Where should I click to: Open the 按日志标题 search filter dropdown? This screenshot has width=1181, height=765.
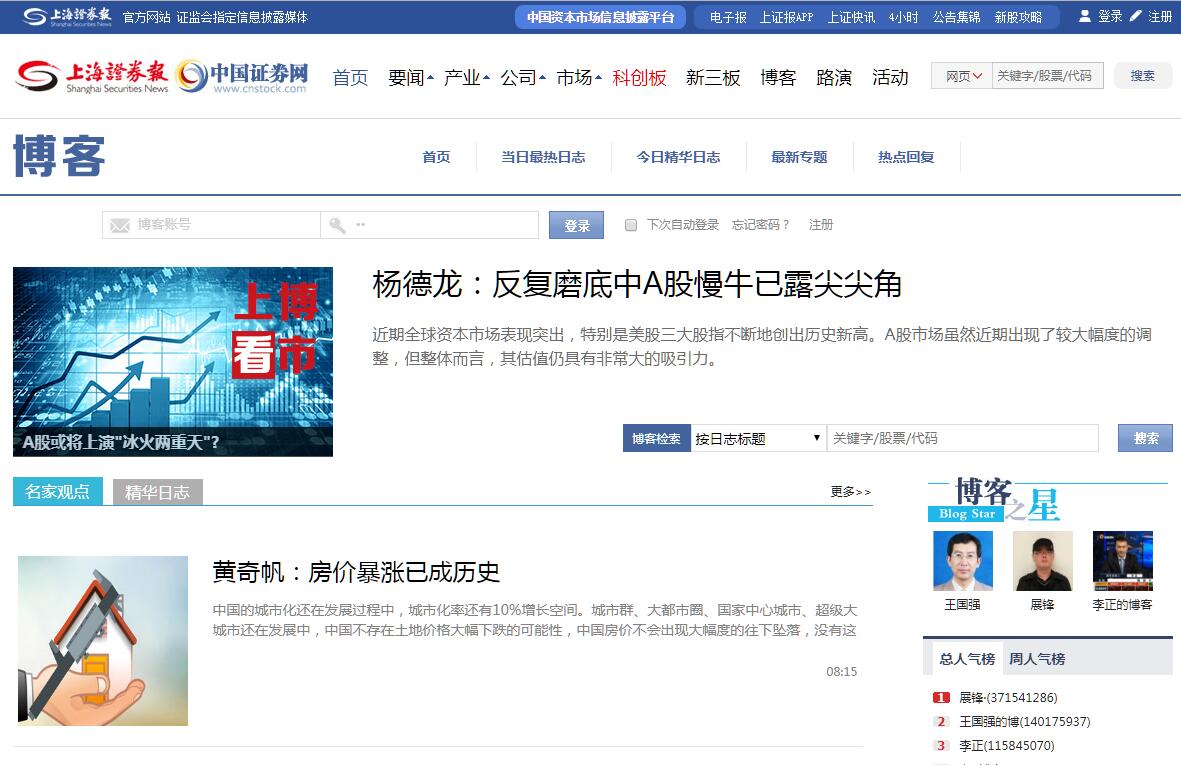(x=758, y=438)
